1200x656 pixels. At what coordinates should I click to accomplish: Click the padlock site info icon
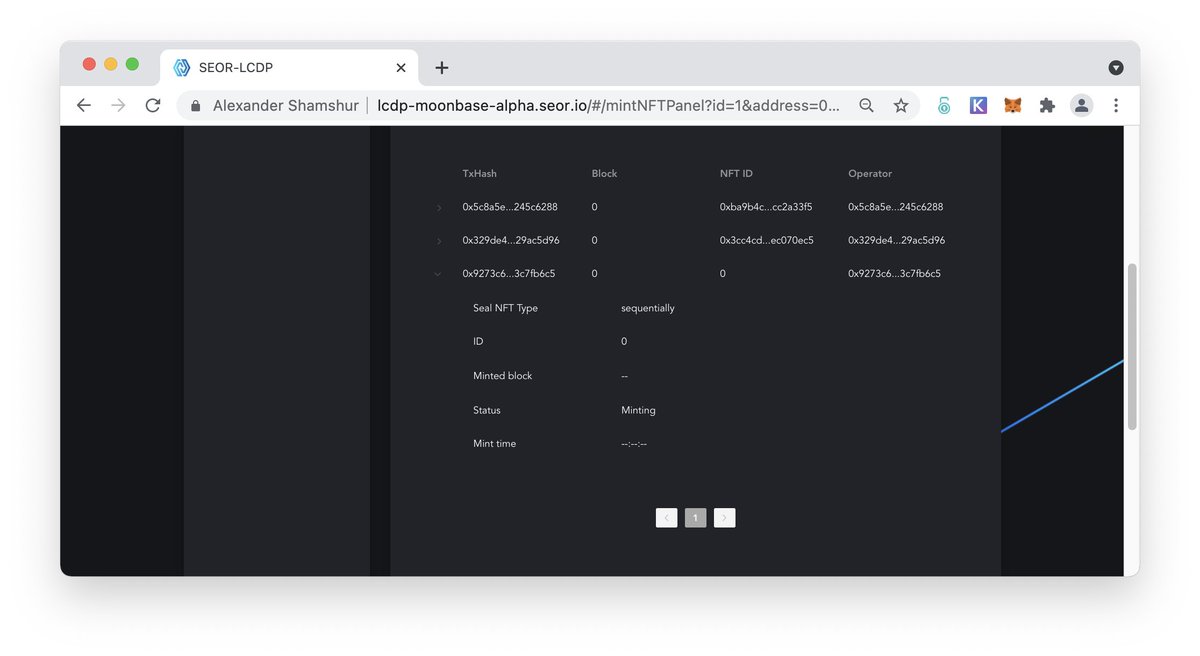196,105
